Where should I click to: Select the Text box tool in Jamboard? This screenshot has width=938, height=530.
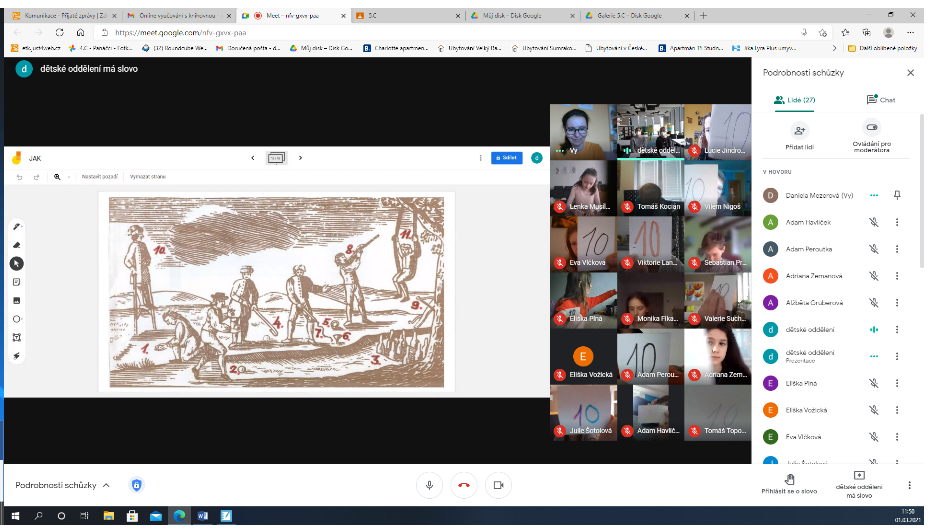coord(17,337)
